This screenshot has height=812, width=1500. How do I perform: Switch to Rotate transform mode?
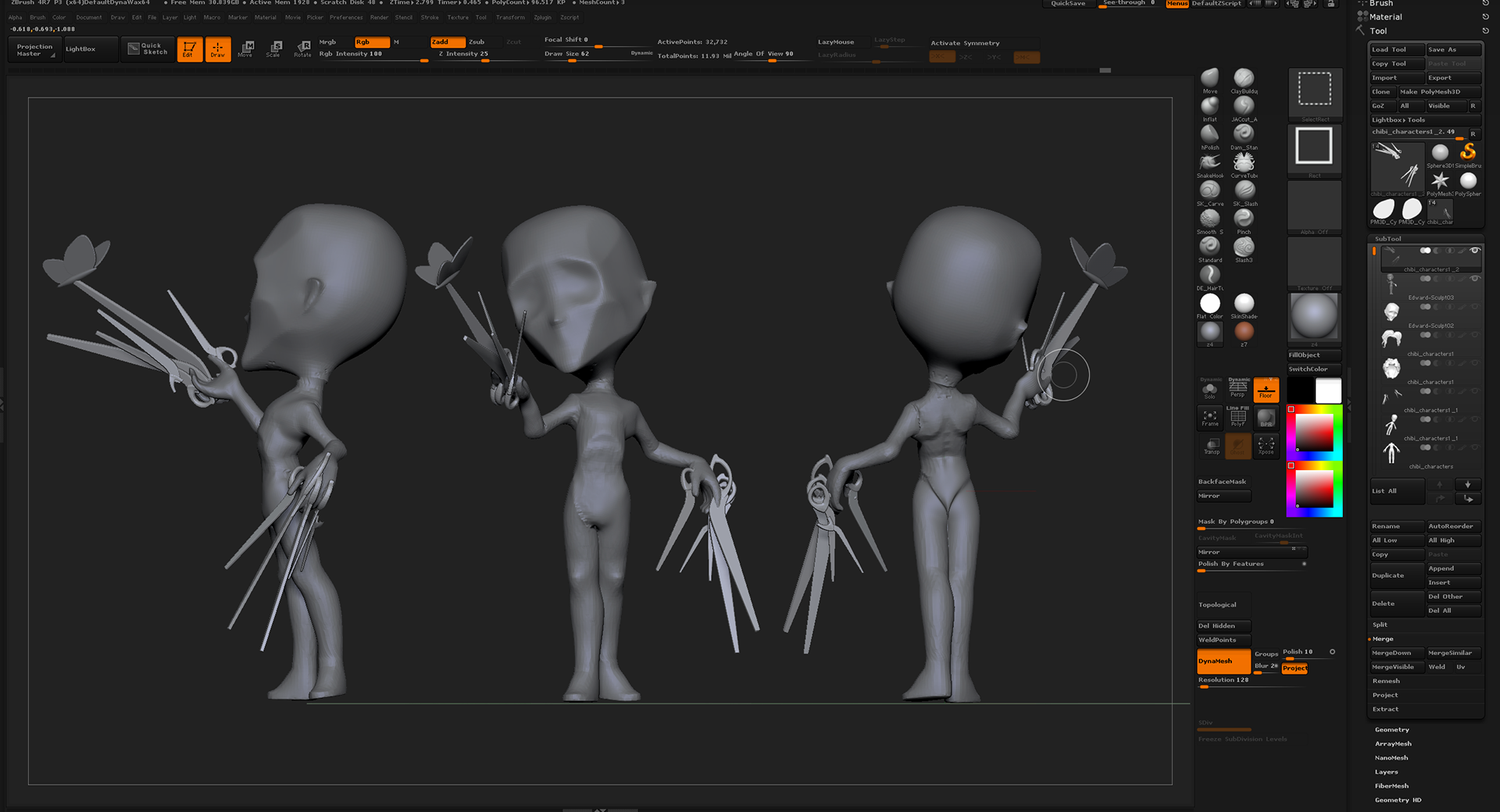coord(303,49)
